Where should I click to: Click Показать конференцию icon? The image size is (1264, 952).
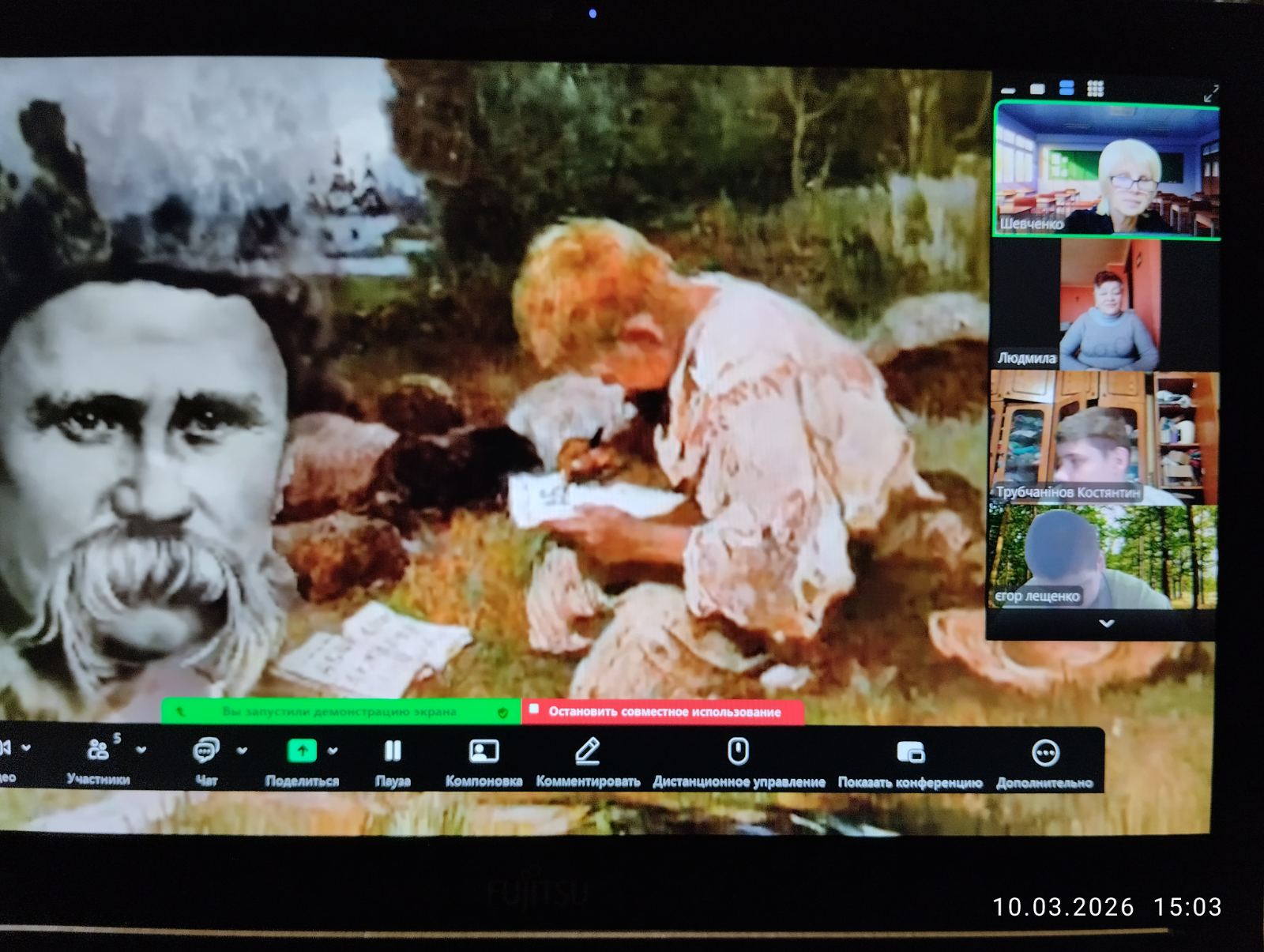pos(910,752)
